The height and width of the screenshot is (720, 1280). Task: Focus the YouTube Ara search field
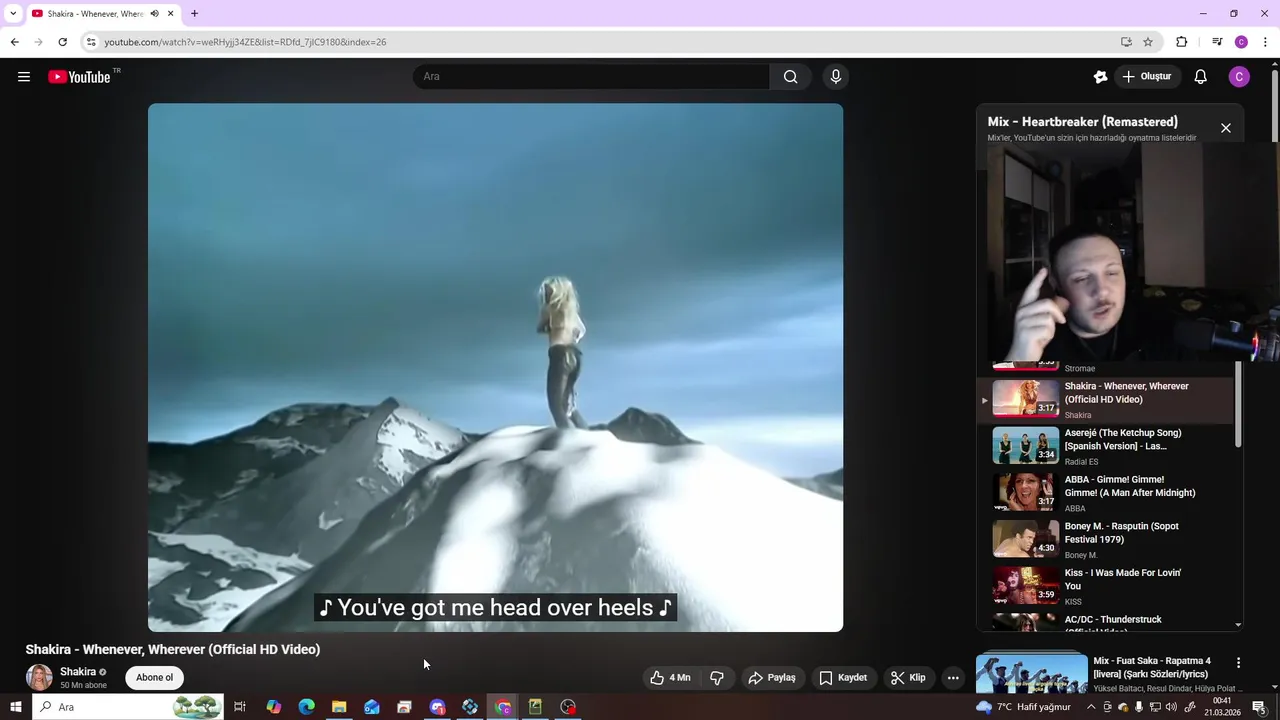591,77
